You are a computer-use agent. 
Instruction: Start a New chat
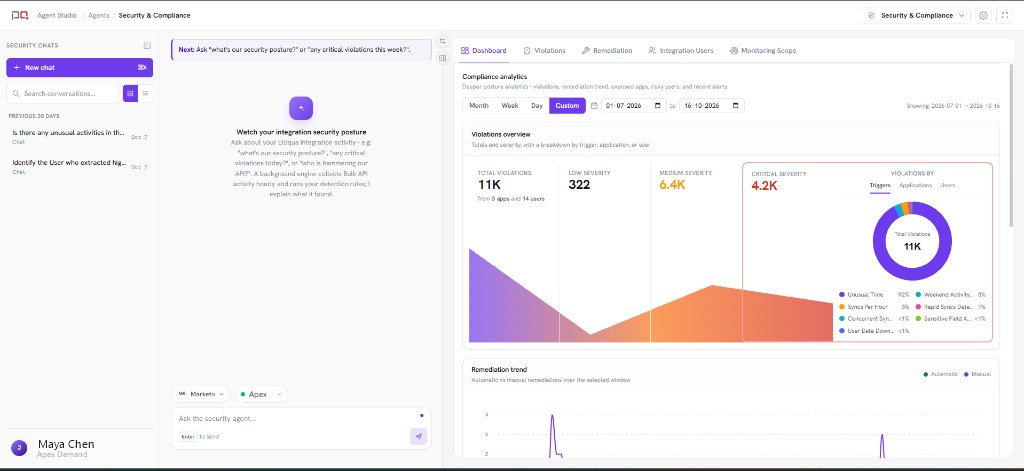80,67
